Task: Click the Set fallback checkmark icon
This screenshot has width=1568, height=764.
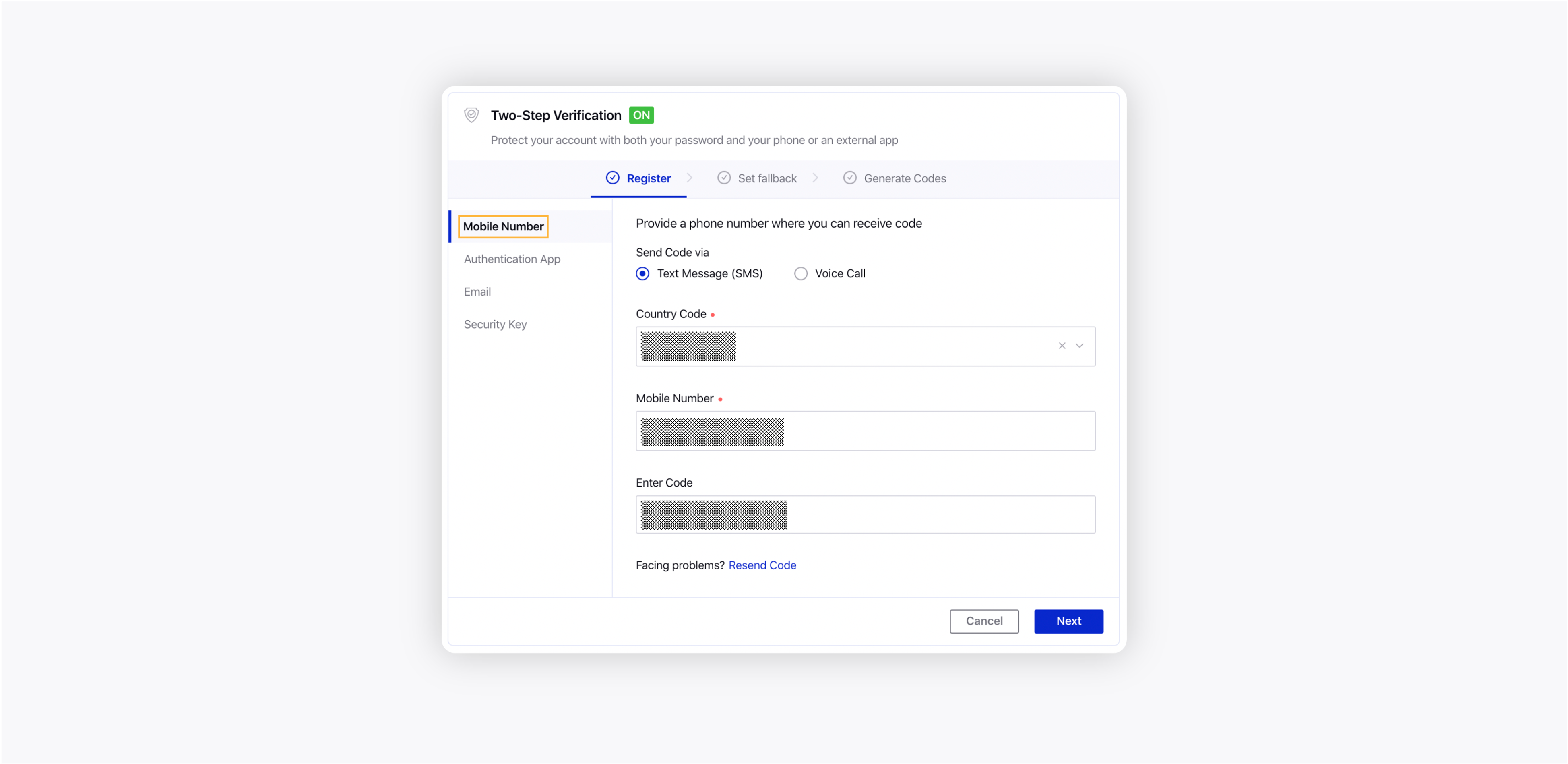Action: click(x=724, y=178)
